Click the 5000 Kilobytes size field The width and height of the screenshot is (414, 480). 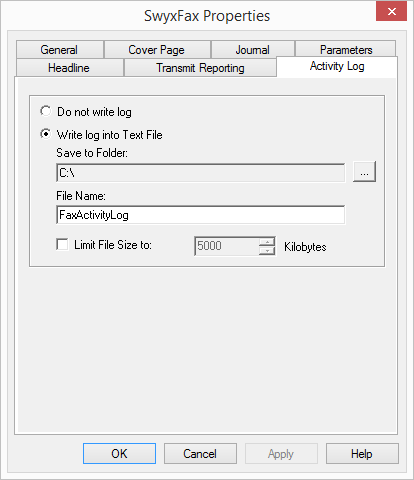click(227, 246)
